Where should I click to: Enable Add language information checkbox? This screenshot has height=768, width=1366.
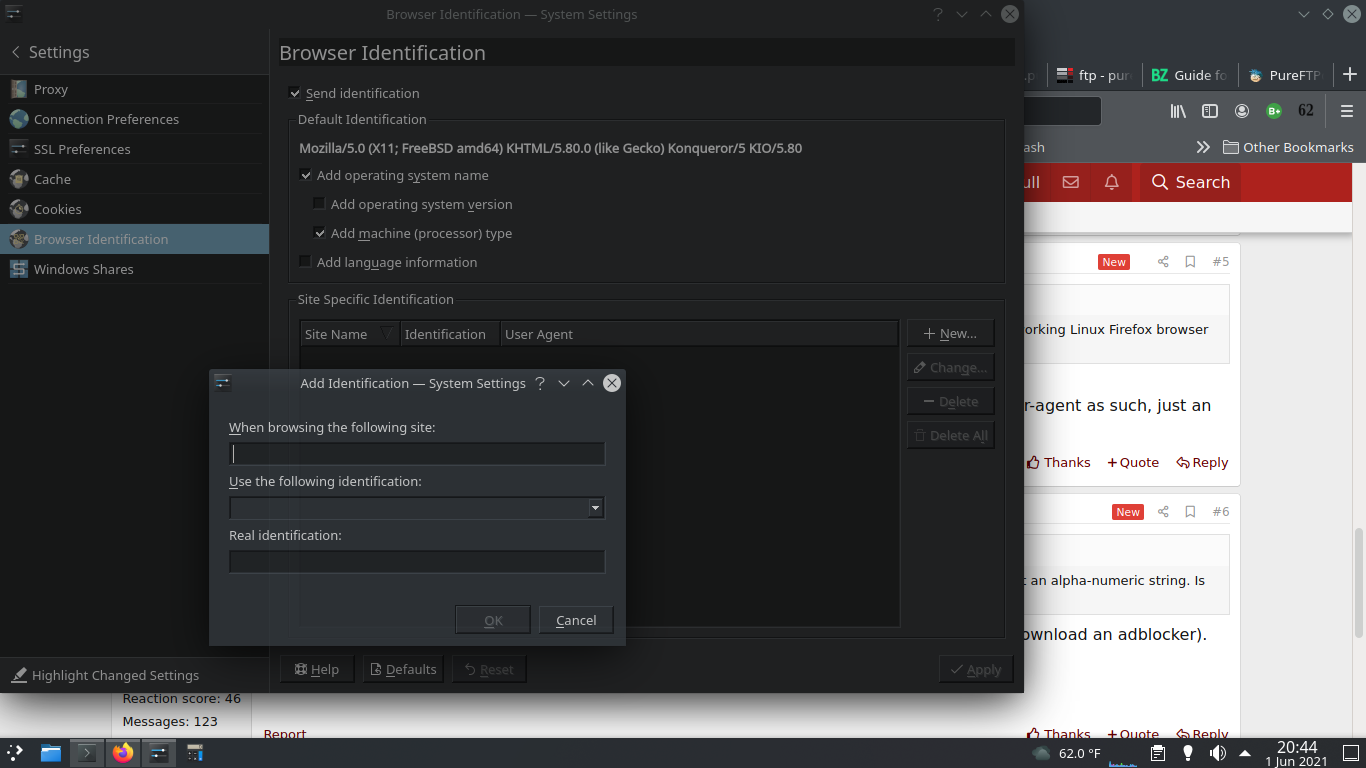pos(306,262)
